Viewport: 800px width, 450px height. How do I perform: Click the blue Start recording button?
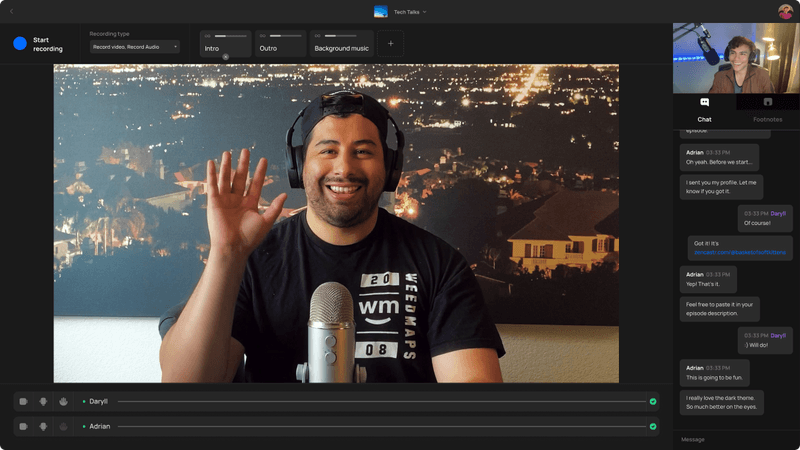point(20,44)
